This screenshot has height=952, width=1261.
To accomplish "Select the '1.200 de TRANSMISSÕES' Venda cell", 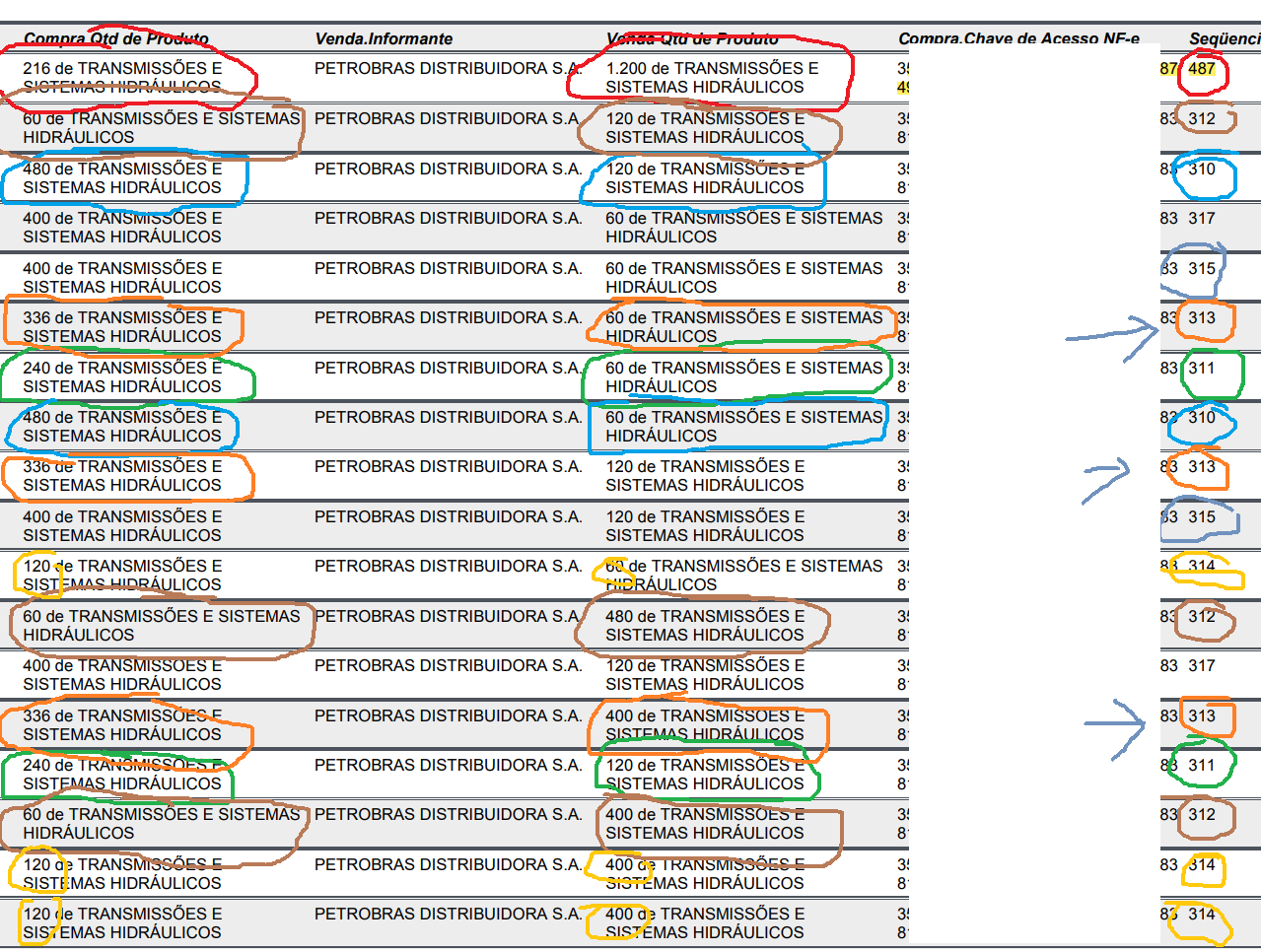I will tap(712, 78).
